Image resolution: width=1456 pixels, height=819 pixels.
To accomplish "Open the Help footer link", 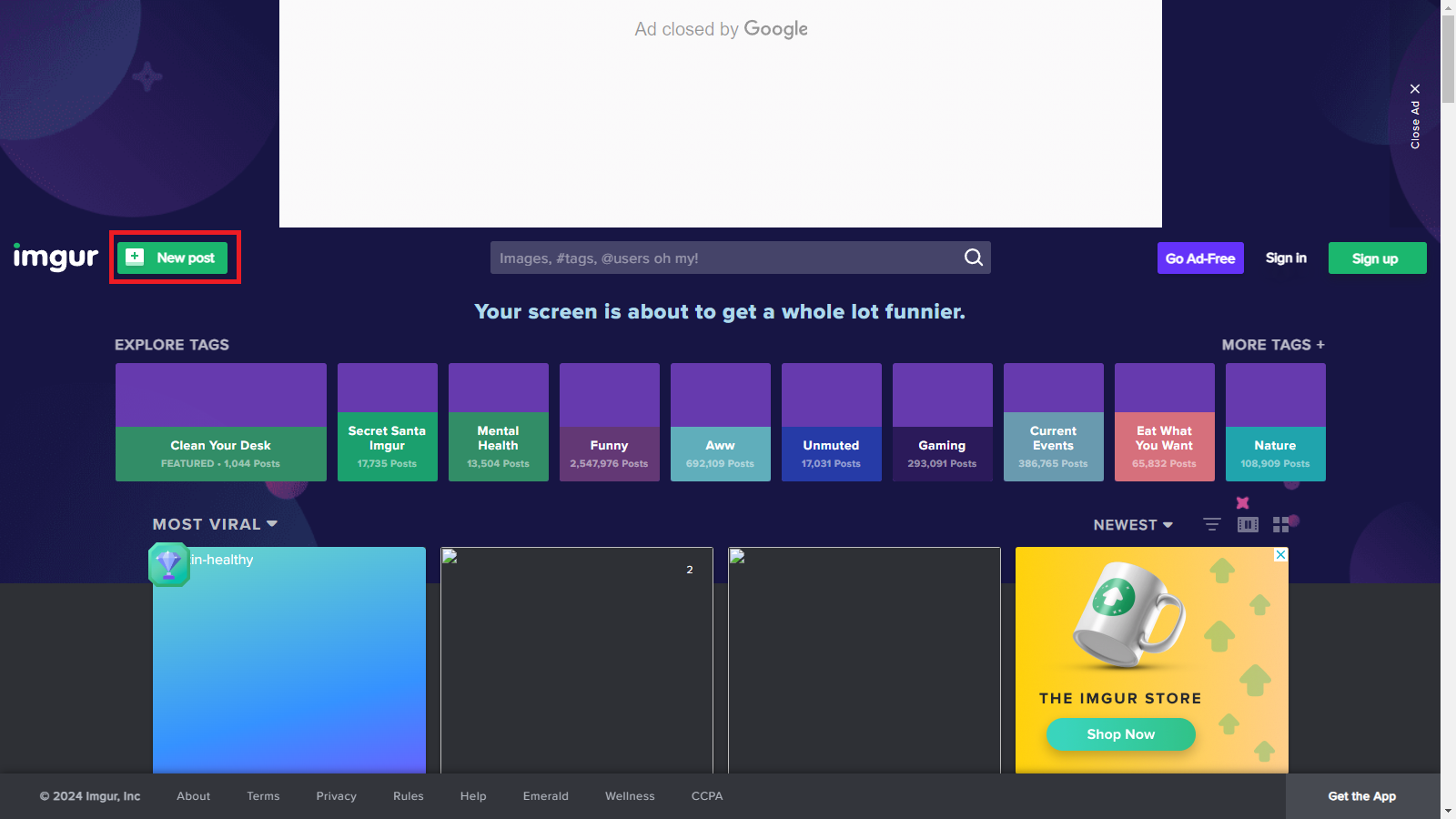I will pos(473,796).
